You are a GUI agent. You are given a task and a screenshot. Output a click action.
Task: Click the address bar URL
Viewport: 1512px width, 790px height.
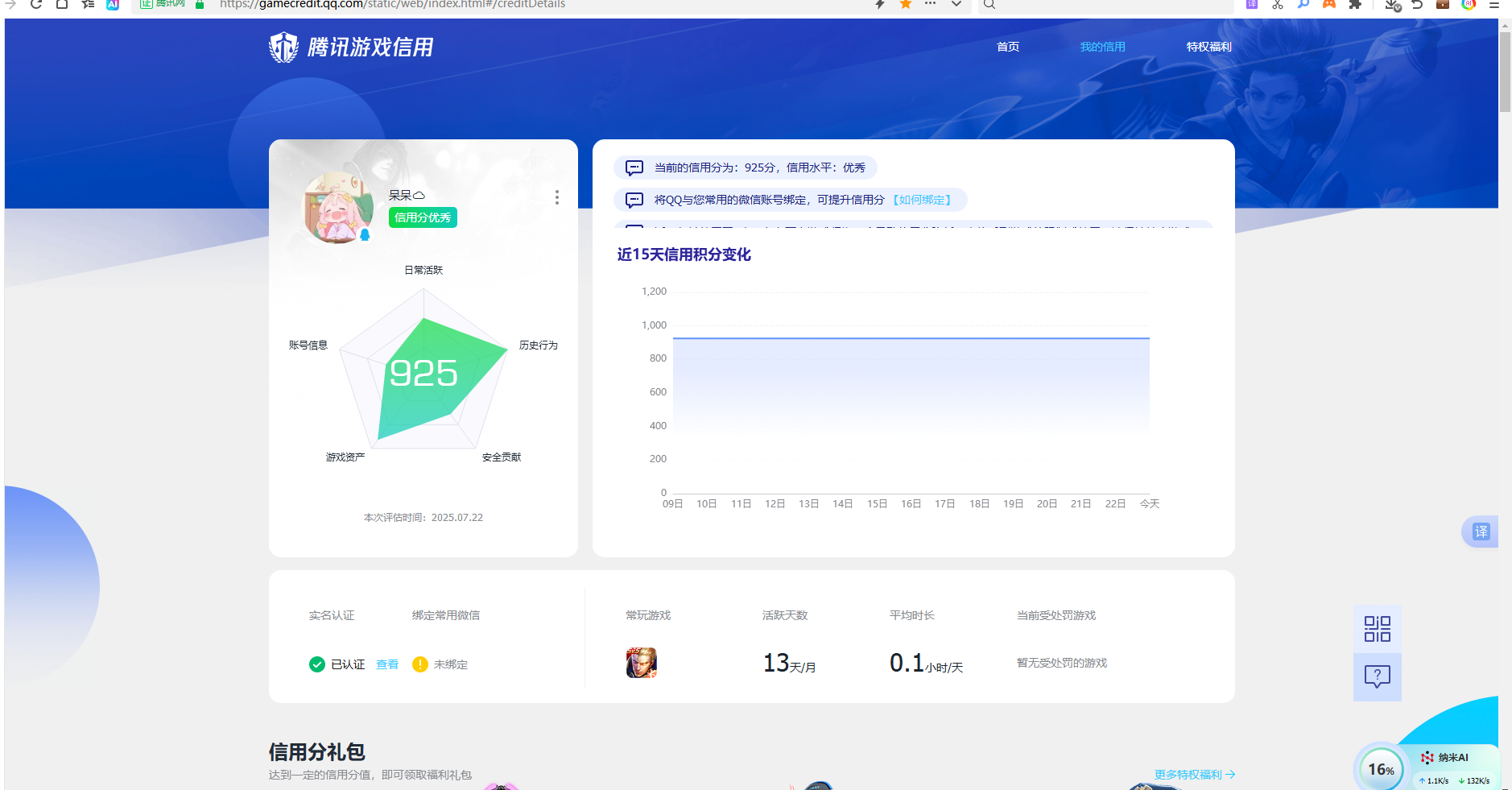(392, 4)
